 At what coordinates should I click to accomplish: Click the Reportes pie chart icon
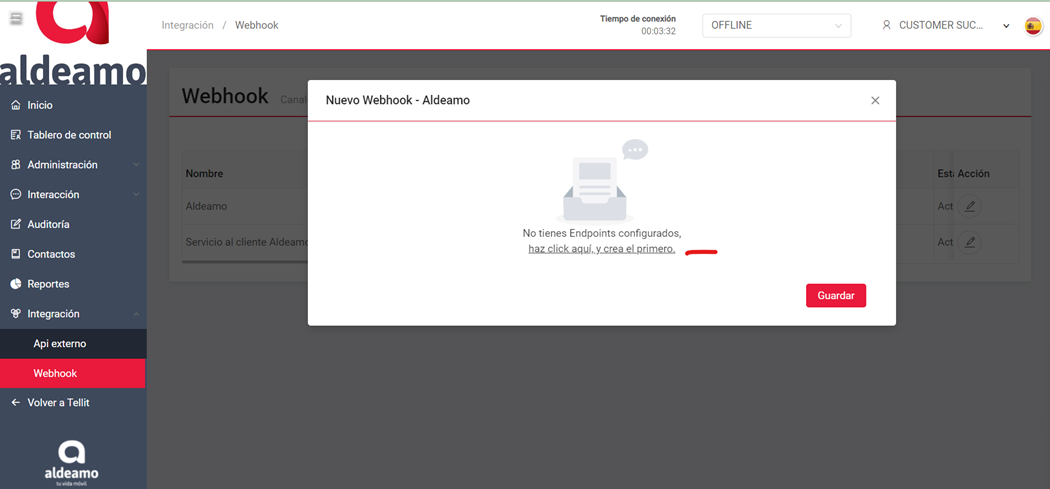[x=16, y=284]
